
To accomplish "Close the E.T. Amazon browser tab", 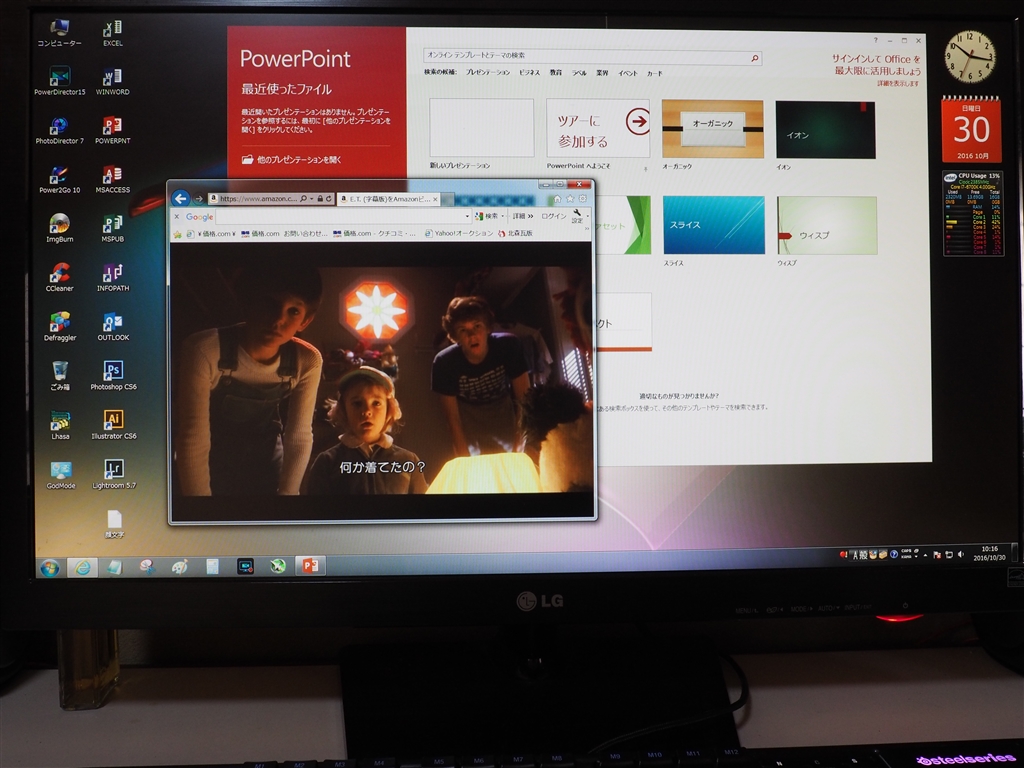I will pos(435,199).
